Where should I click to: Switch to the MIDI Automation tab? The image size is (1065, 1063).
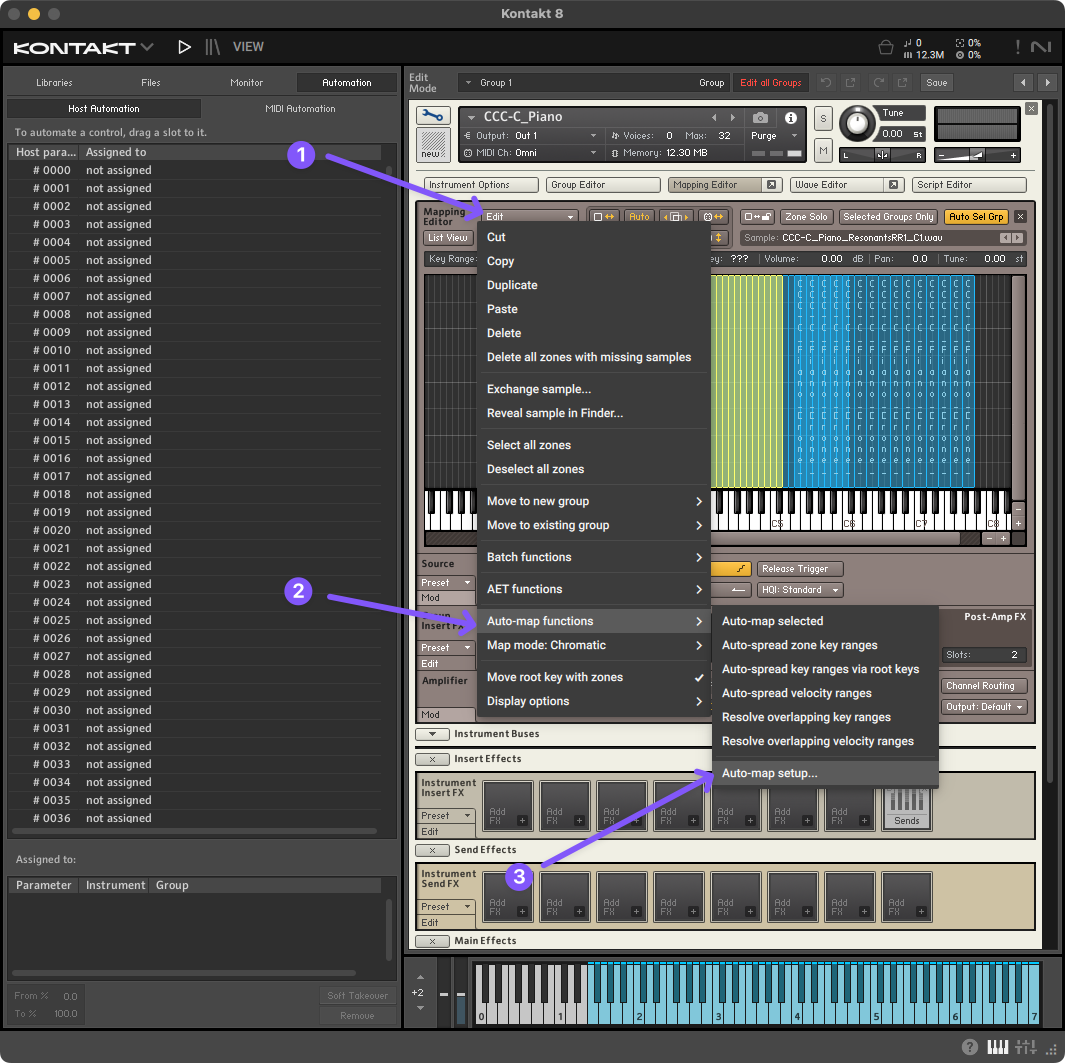coord(300,108)
